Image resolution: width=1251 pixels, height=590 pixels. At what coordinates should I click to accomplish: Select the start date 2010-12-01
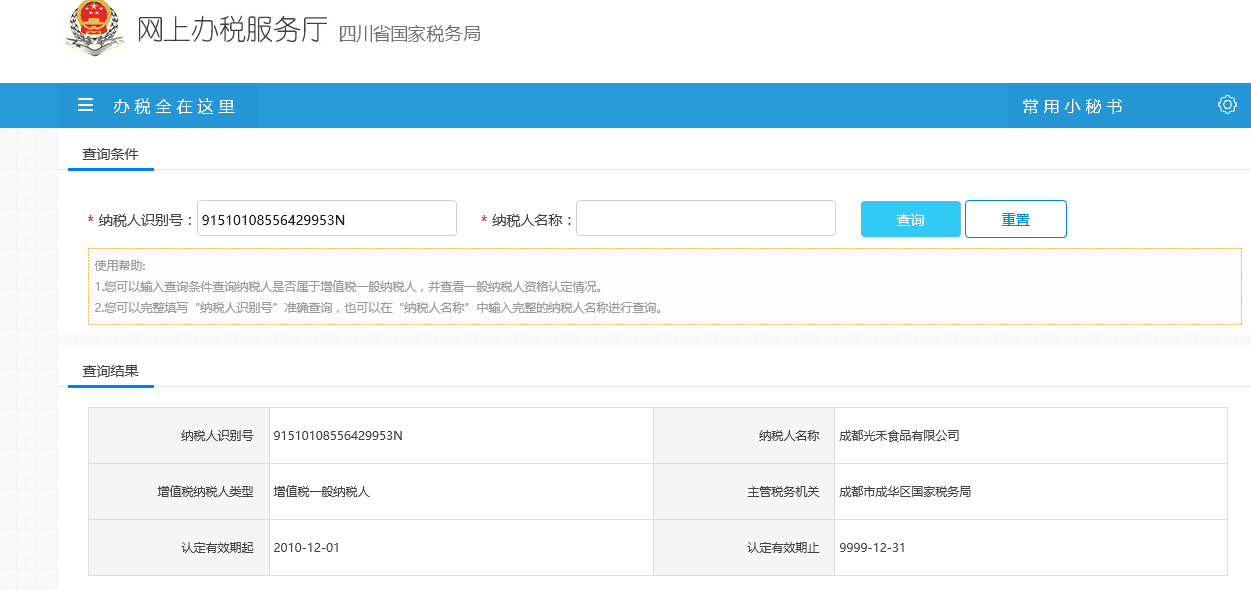(x=306, y=548)
